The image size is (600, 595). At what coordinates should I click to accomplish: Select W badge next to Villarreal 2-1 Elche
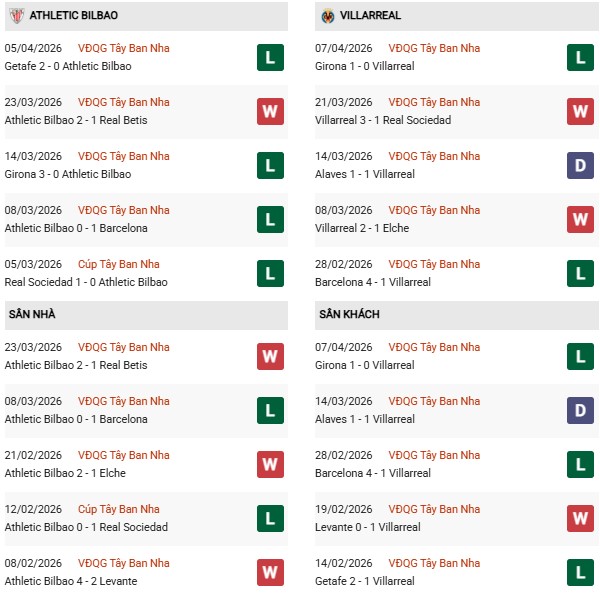coord(580,219)
